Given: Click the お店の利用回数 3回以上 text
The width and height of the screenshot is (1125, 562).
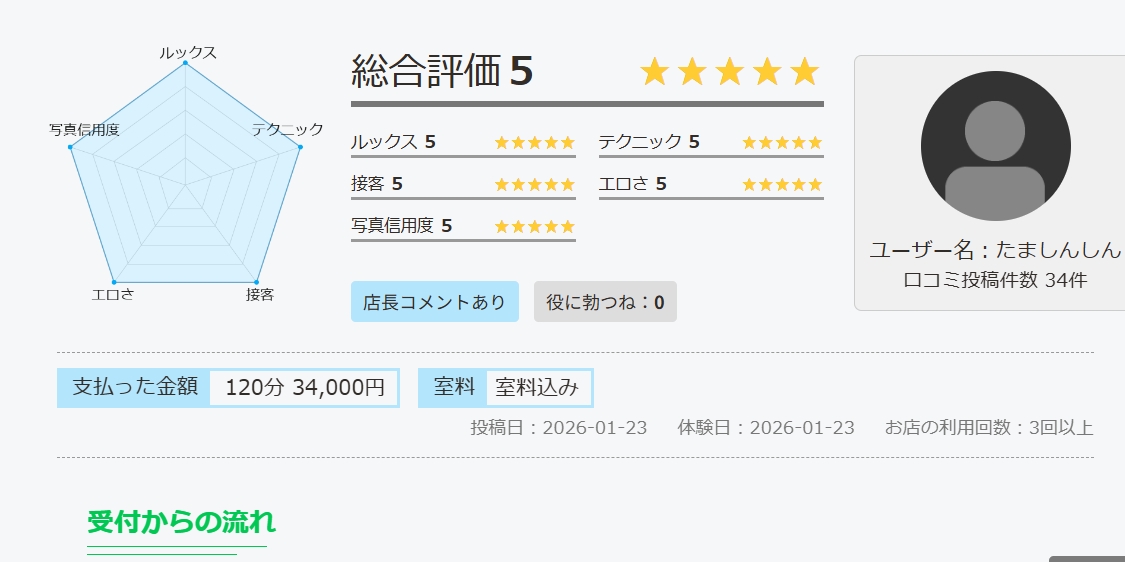Looking at the screenshot, I should pyautogui.click(x=988, y=428).
